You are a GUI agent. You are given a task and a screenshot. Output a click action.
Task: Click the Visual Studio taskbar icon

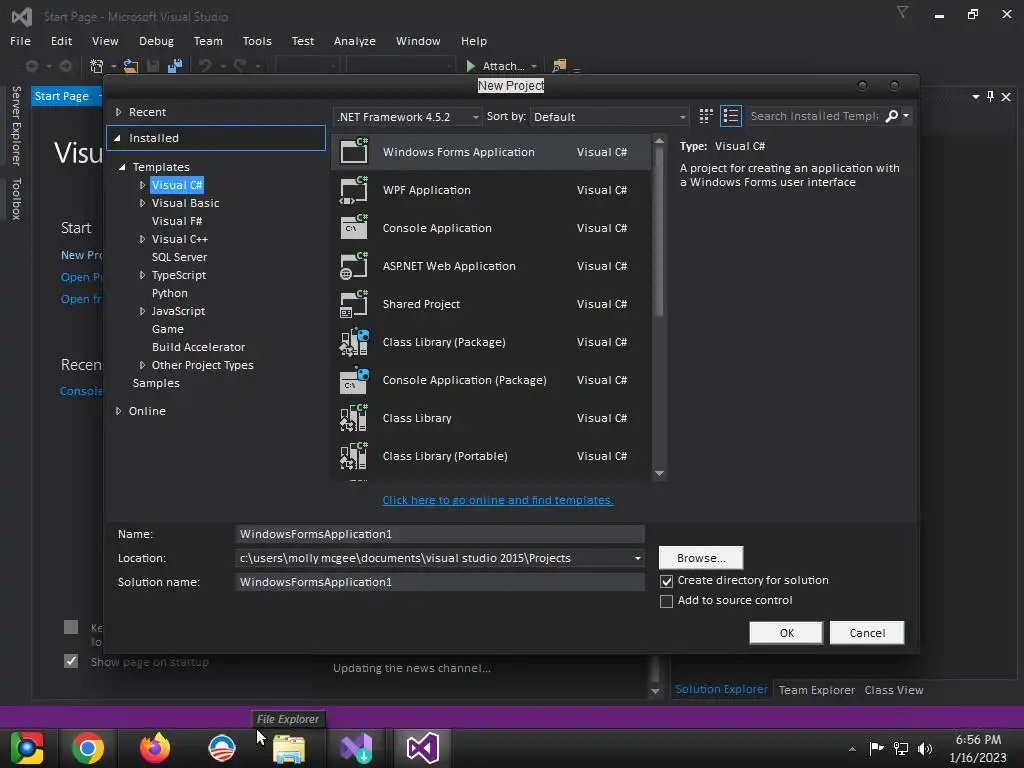pyautogui.click(x=423, y=748)
